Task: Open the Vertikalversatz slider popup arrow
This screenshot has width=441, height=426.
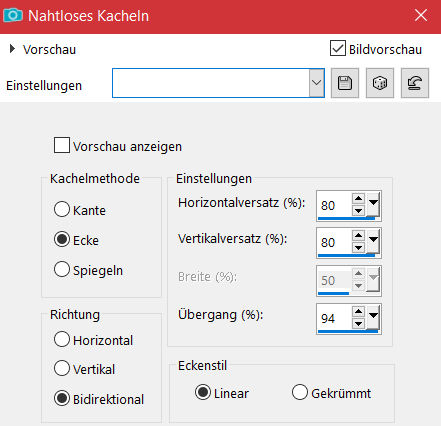Action: [373, 240]
